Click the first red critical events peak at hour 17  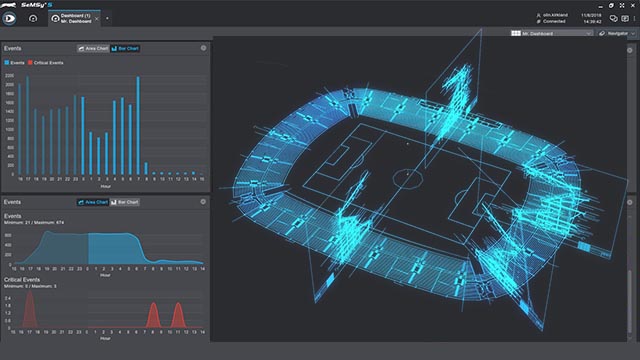29,309
